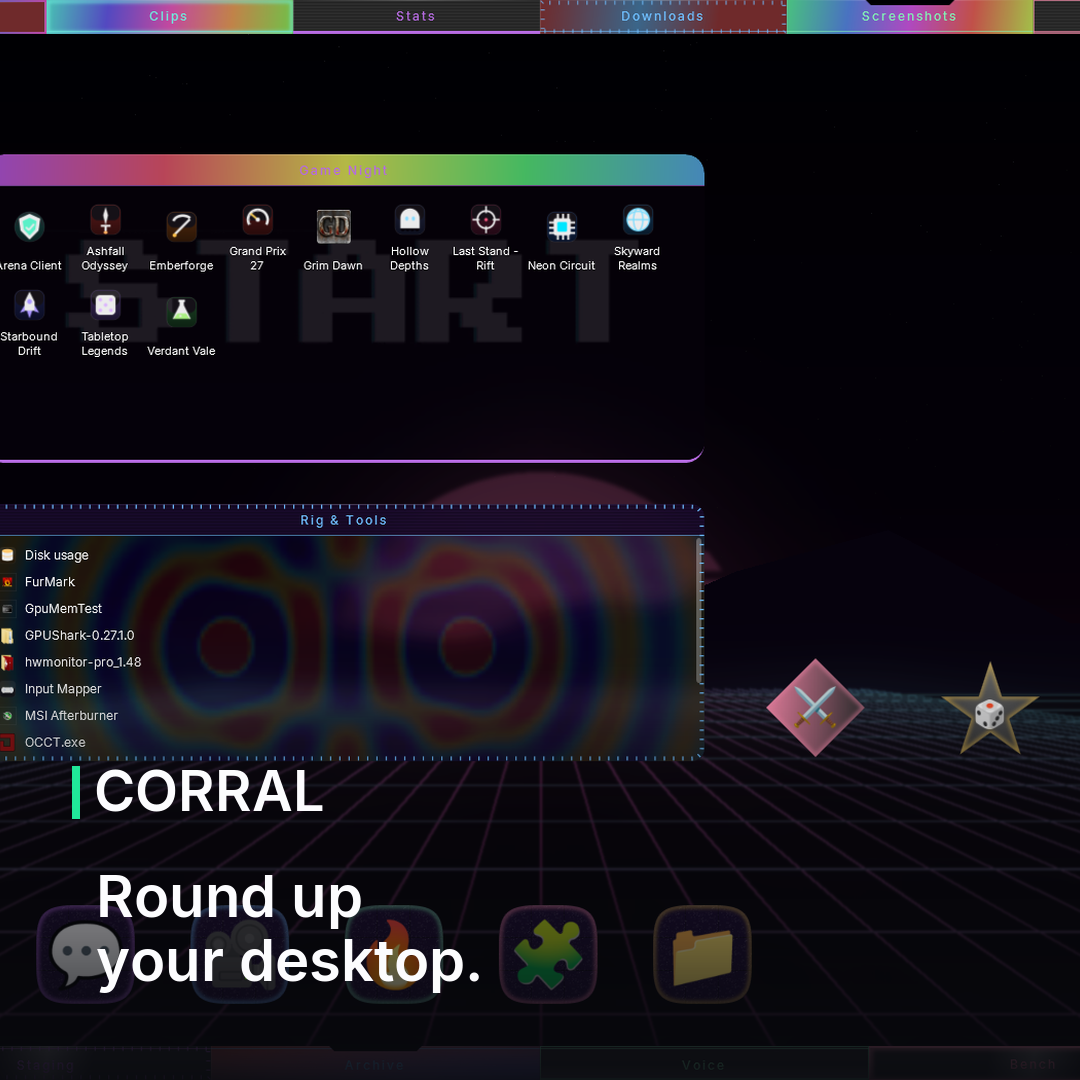Select 'GPUShark-0.27.1.0' in Rig & Tools
The image size is (1080, 1080).
point(80,636)
